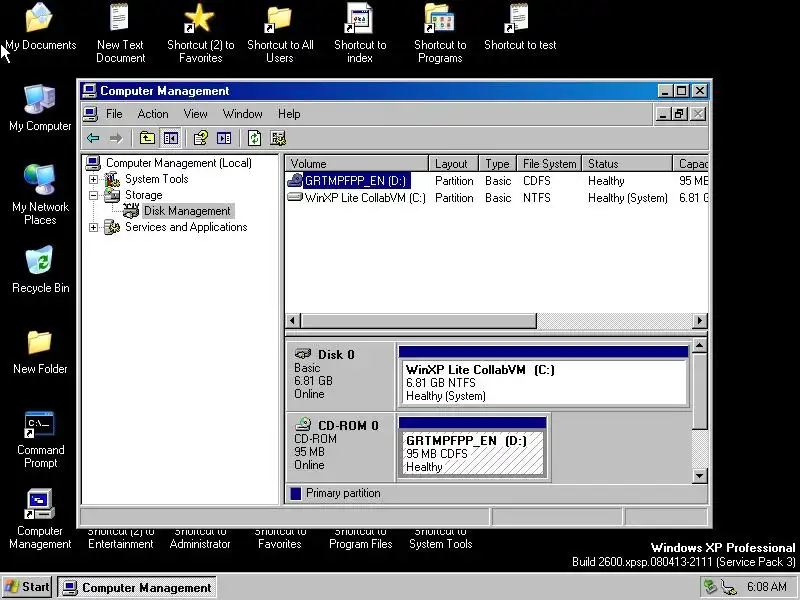Open the Window menu
The height and width of the screenshot is (600, 800).
tap(242, 114)
